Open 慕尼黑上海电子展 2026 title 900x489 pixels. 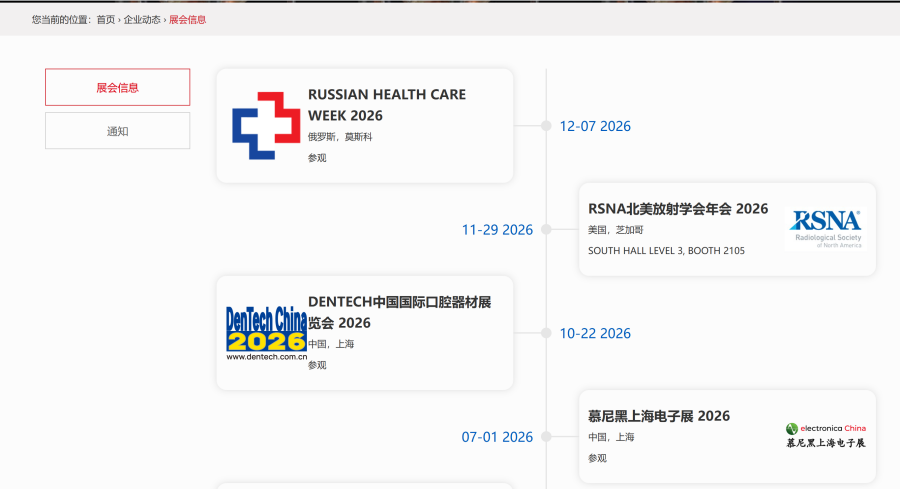[659, 416]
